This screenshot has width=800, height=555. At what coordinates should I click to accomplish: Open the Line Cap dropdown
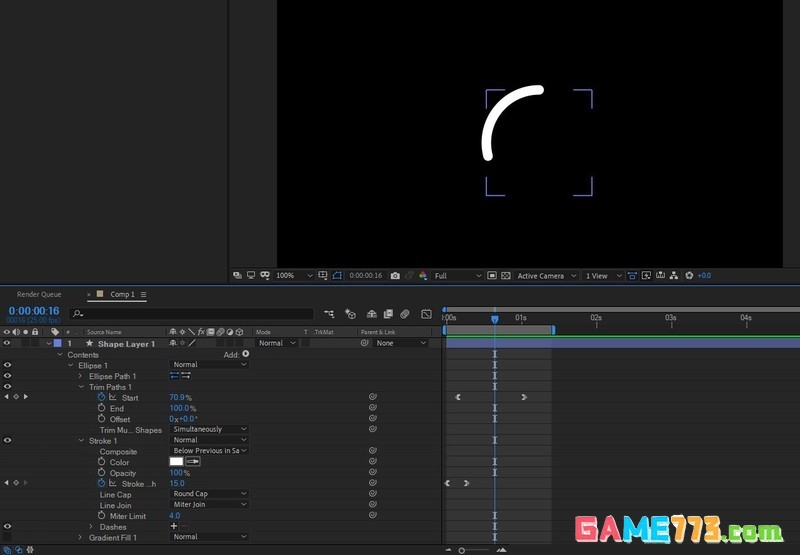(x=209, y=494)
